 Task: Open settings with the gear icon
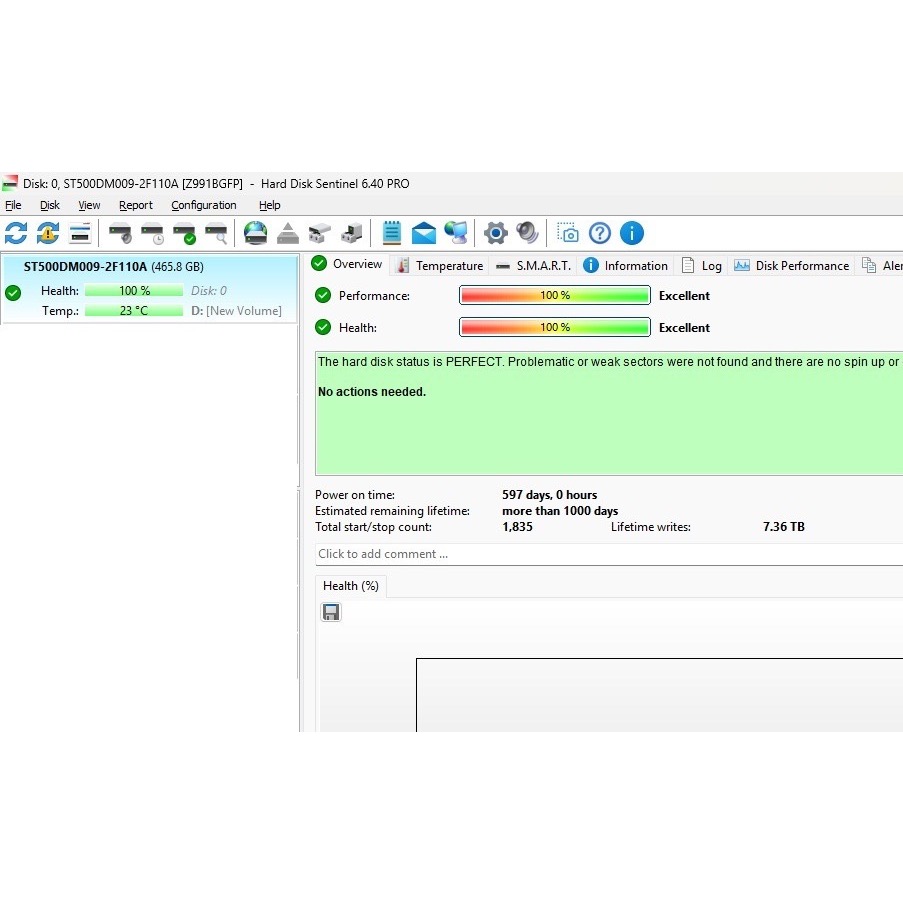[x=496, y=233]
